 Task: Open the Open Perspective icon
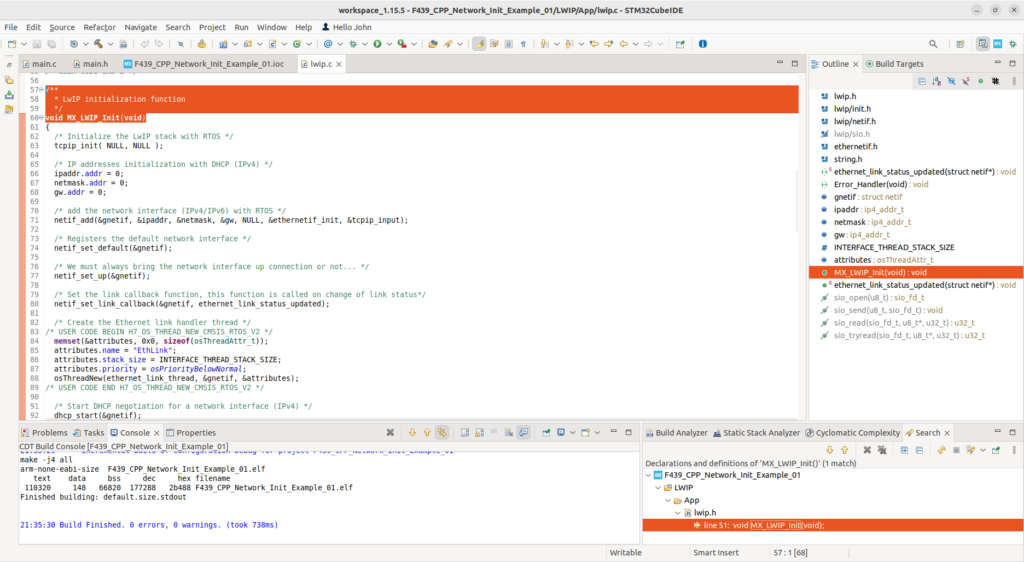click(x=960, y=44)
